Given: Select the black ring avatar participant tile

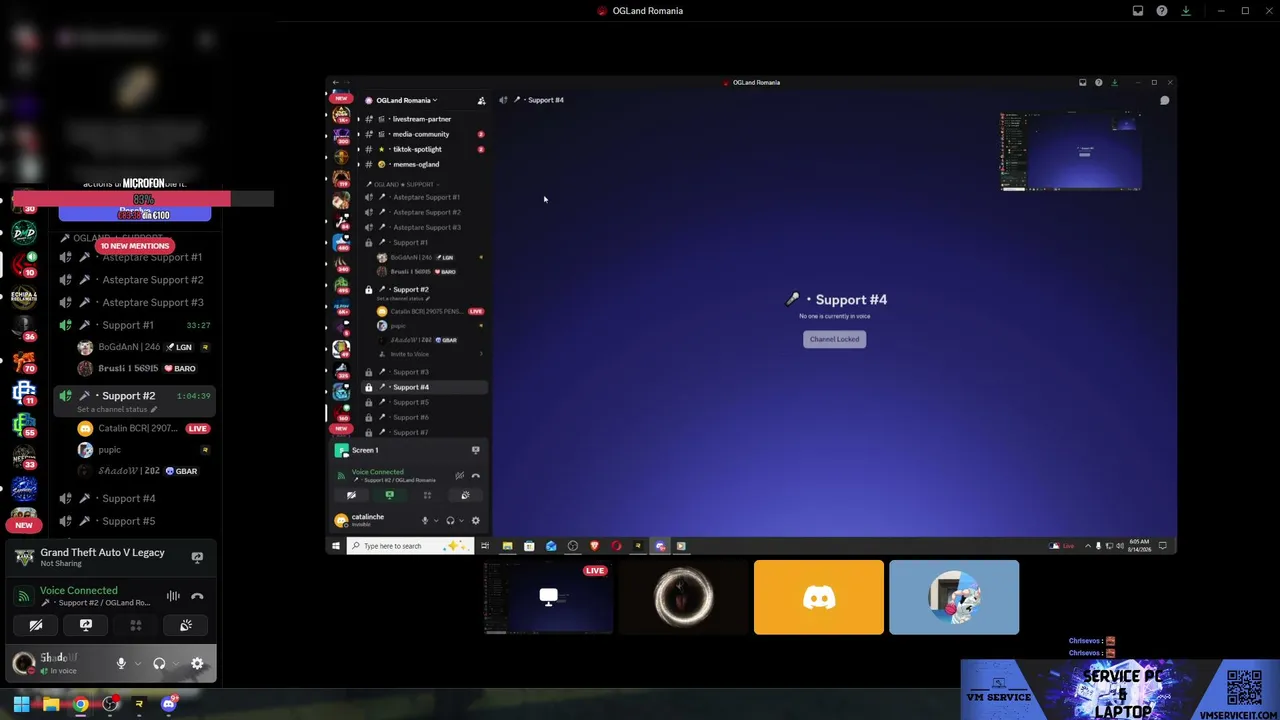Looking at the screenshot, I should 684,597.
